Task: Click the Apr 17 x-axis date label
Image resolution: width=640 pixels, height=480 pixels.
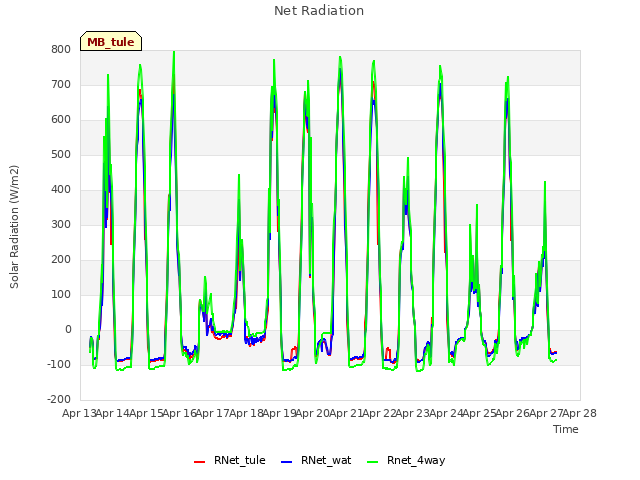Action: coord(213,413)
